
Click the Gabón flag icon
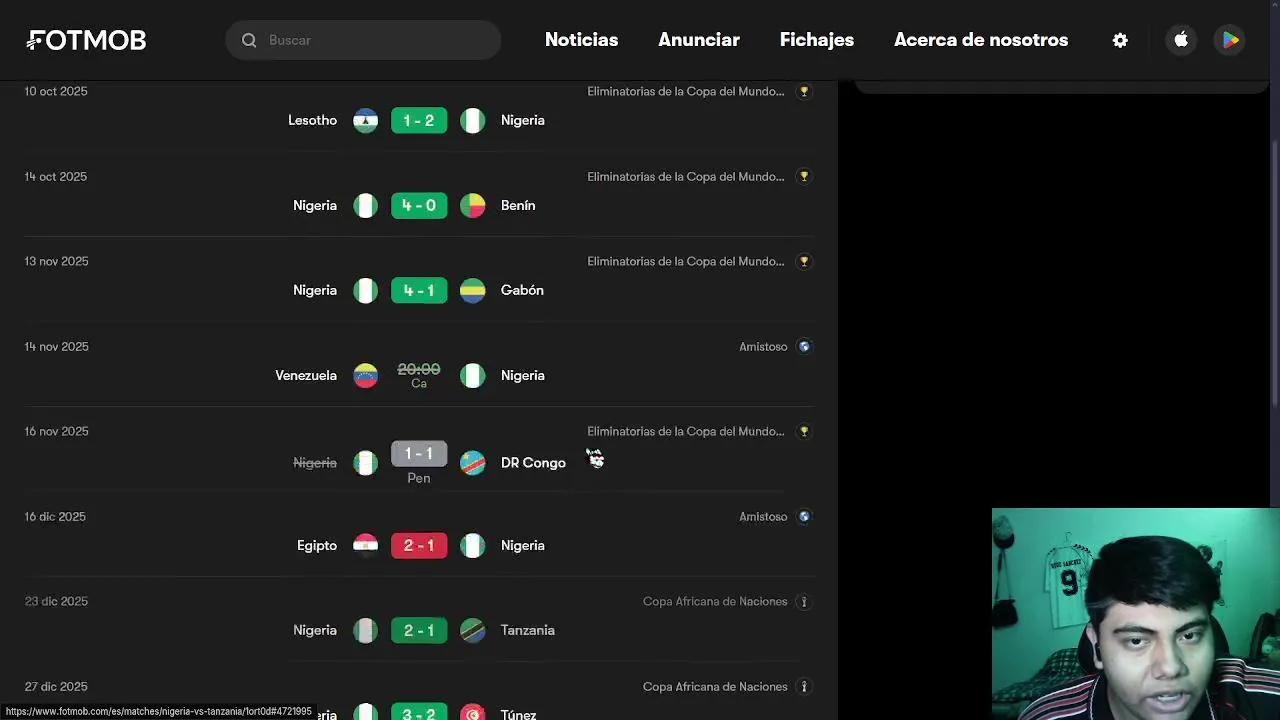[472, 290]
